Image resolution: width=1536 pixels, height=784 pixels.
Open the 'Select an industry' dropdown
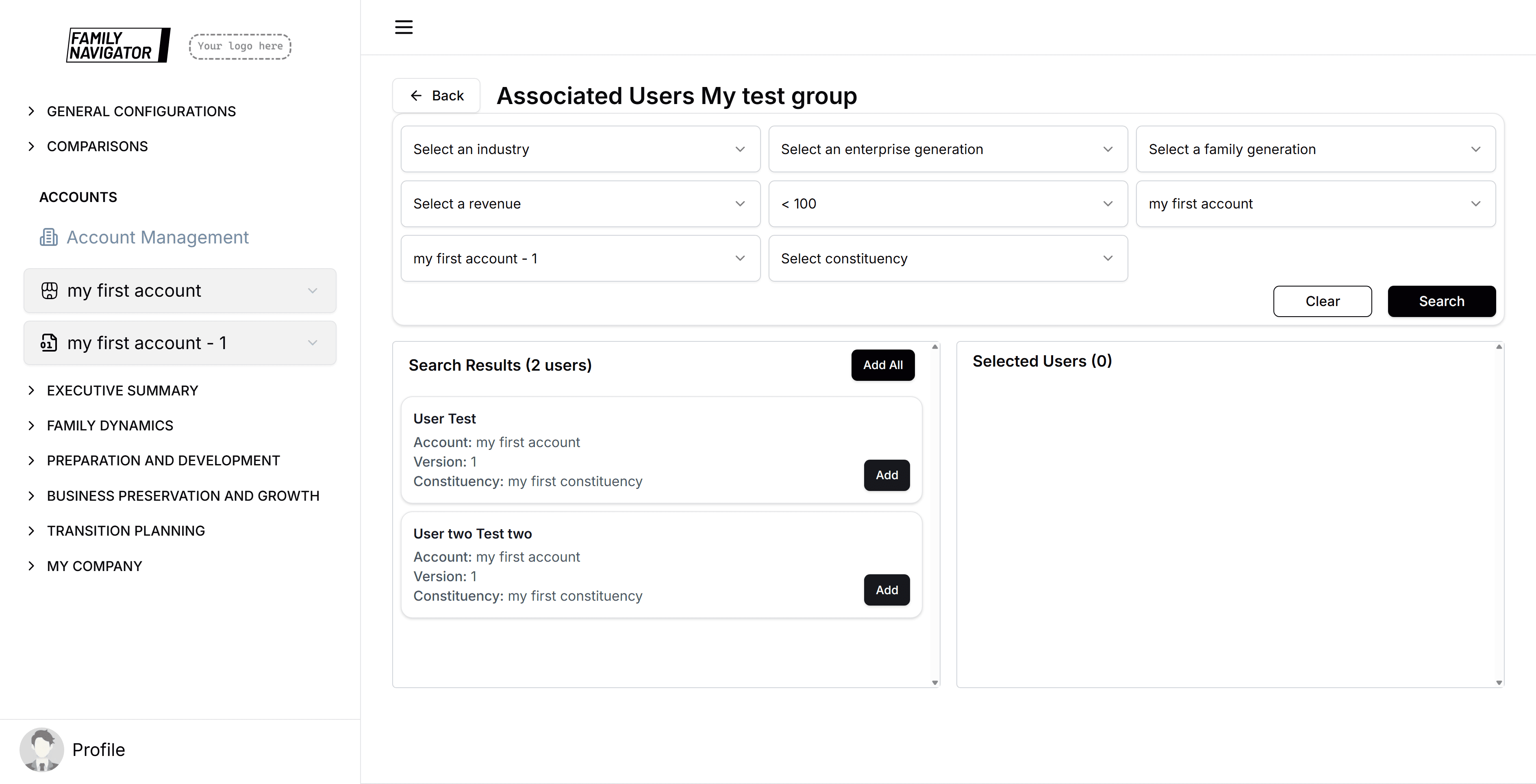(x=580, y=149)
